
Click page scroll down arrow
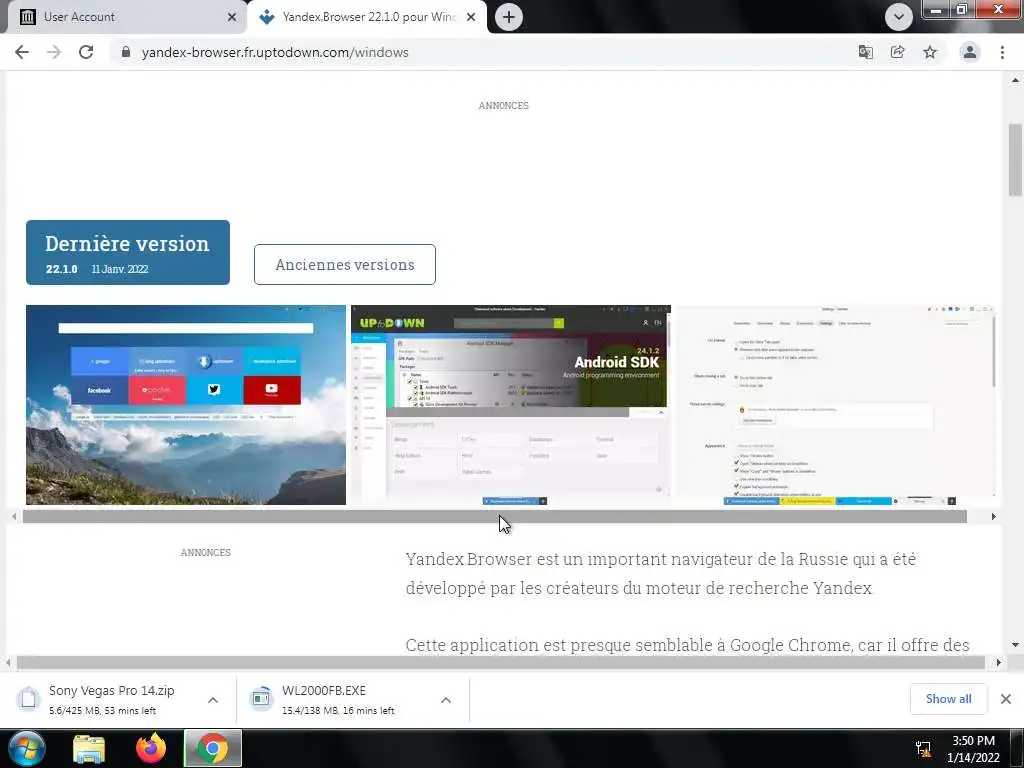click(1015, 645)
